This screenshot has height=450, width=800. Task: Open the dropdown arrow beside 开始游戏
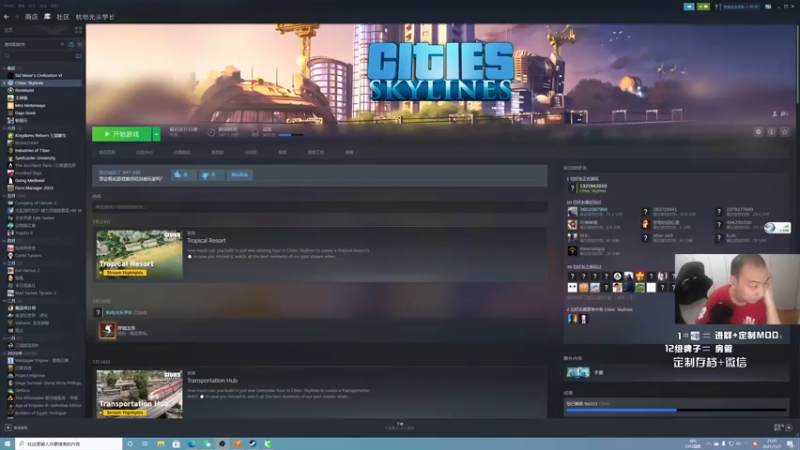point(157,134)
